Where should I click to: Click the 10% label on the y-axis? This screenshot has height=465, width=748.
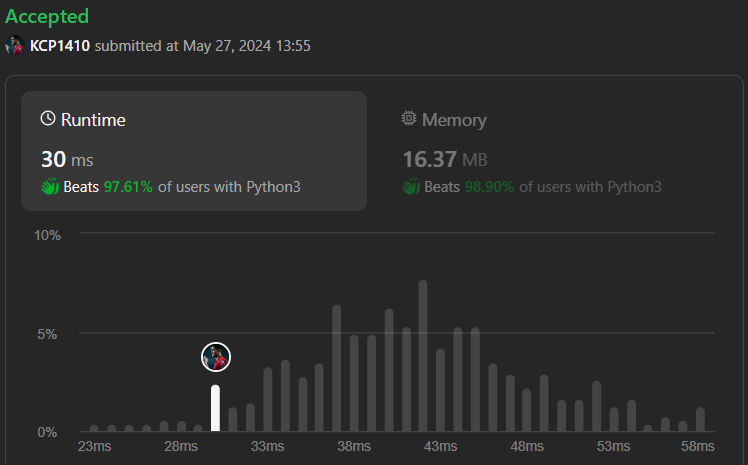point(48,235)
